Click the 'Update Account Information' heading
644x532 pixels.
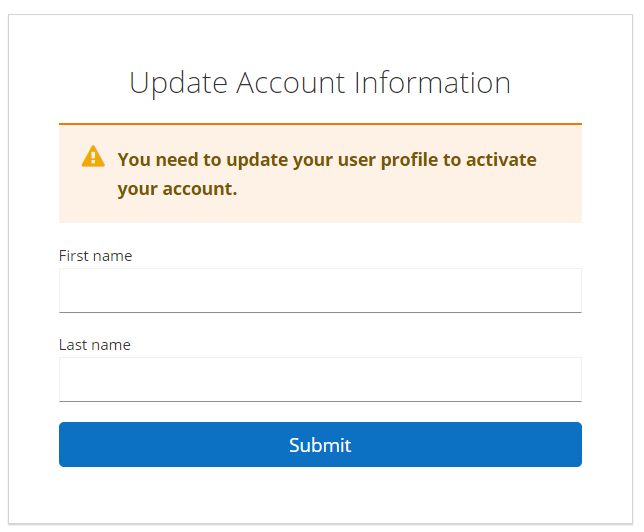[x=320, y=82]
